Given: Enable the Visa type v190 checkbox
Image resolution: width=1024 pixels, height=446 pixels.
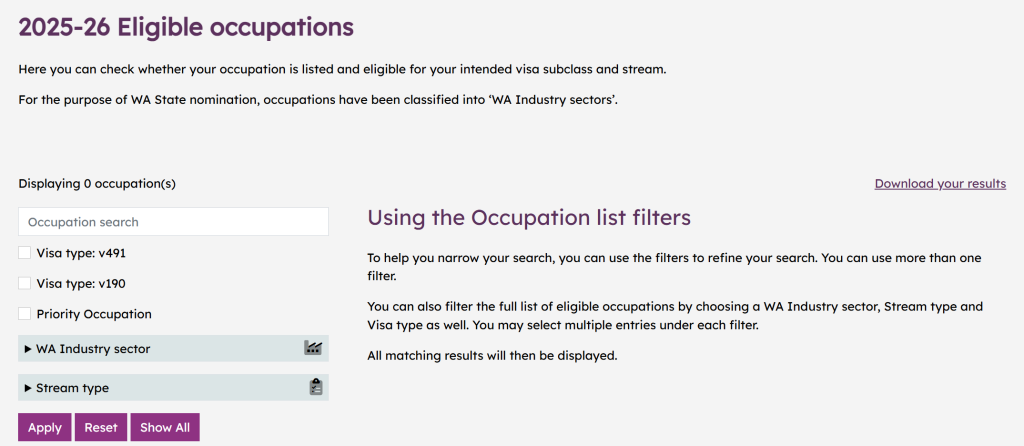Looking at the screenshot, I should 25,283.
